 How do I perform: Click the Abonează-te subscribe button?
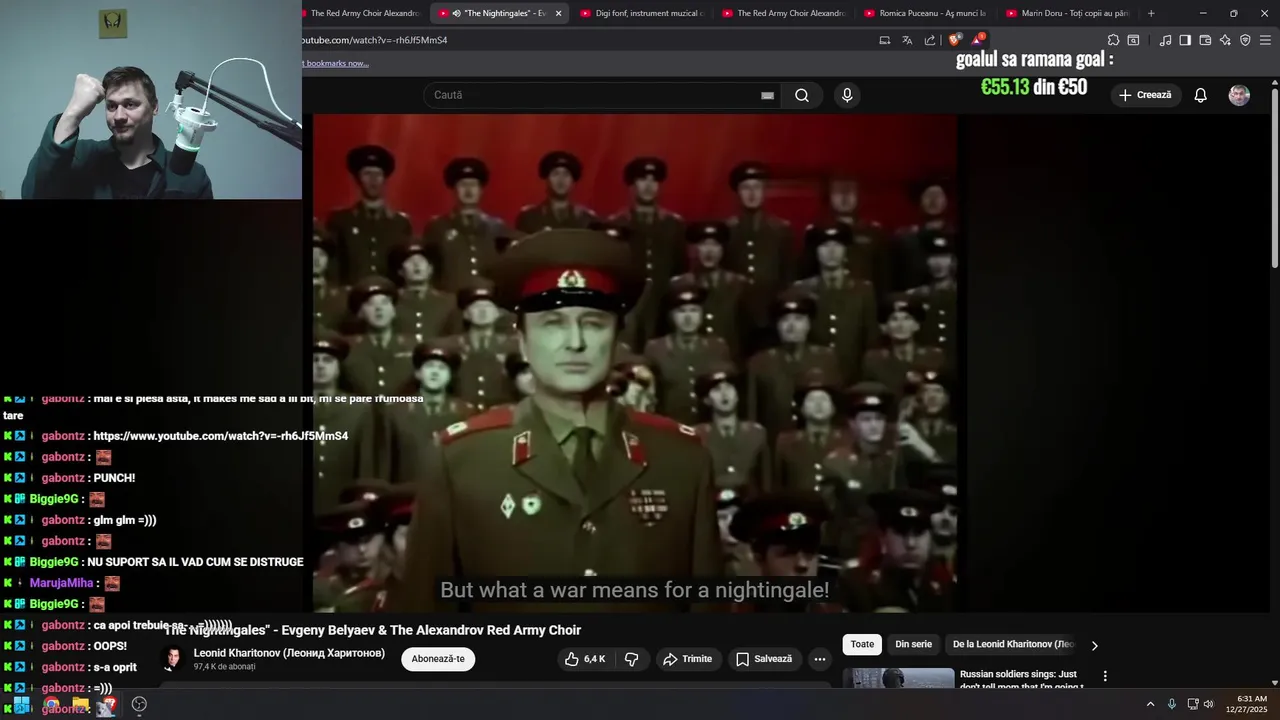438,659
